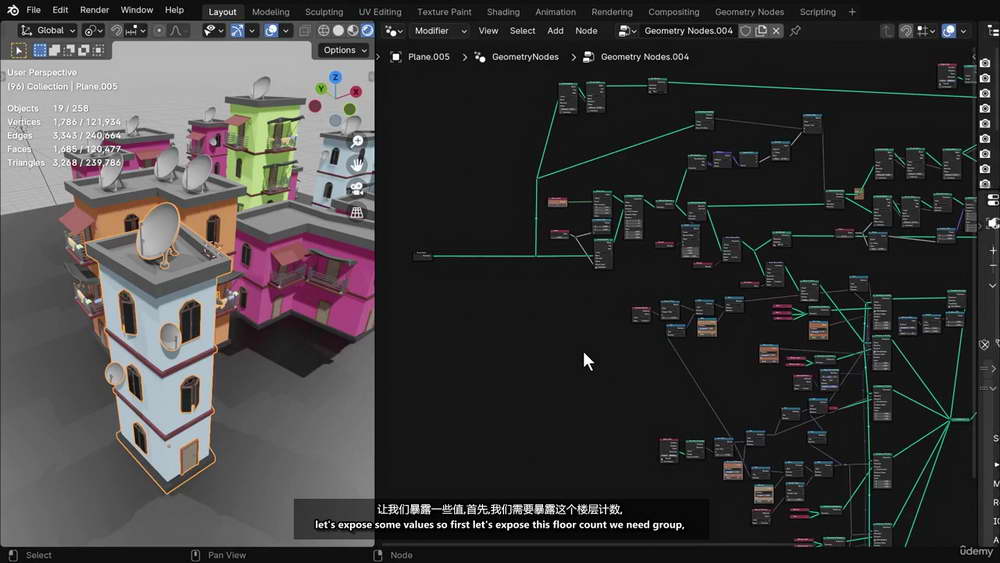1000x563 pixels.
Task: Toggle camera view with the camera gizmo
Action: tap(357, 189)
